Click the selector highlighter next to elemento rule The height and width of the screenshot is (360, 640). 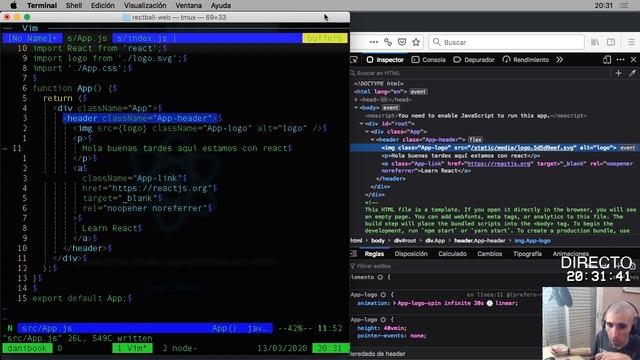(380, 277)
